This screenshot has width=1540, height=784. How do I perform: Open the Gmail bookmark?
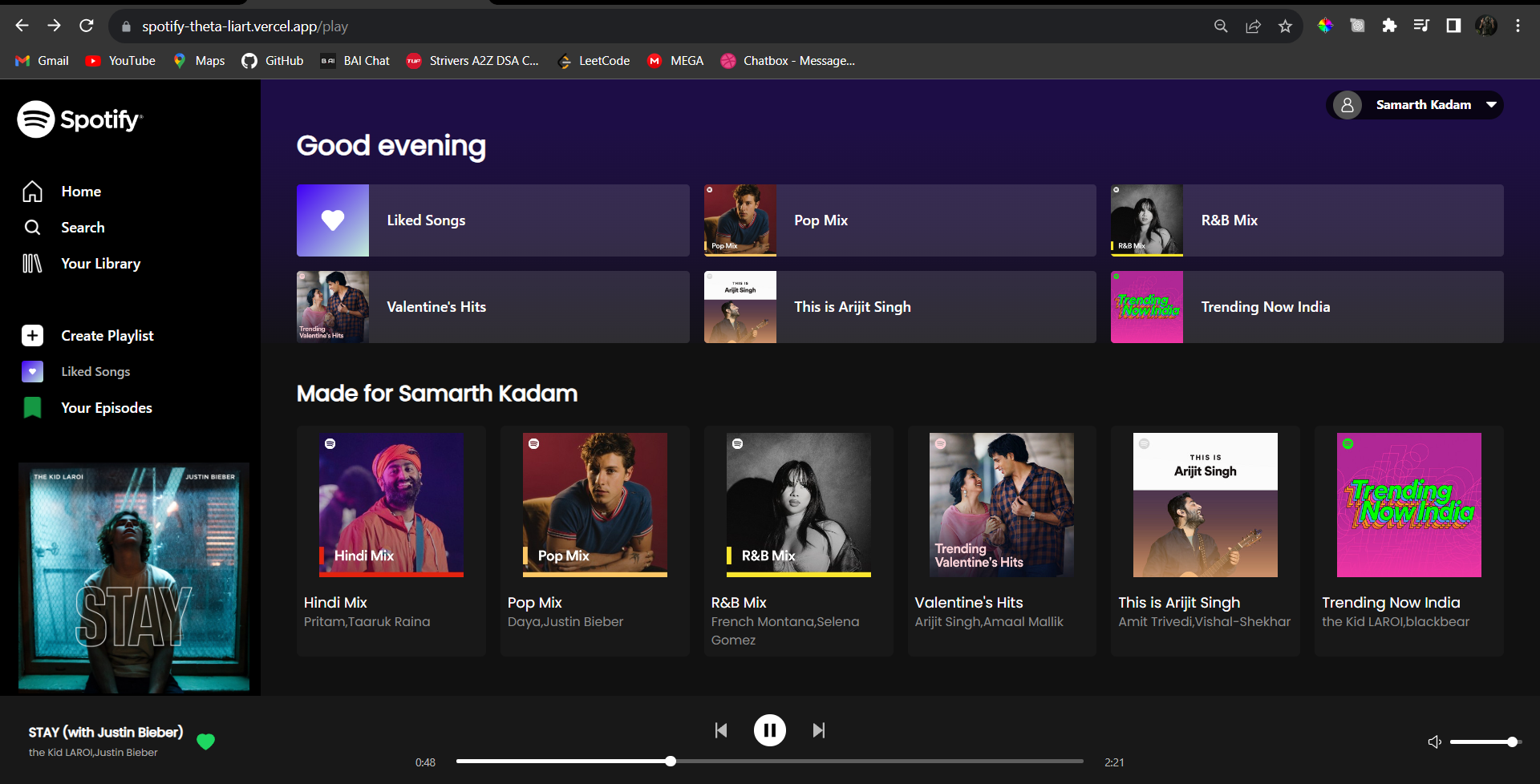click(43, 61)
